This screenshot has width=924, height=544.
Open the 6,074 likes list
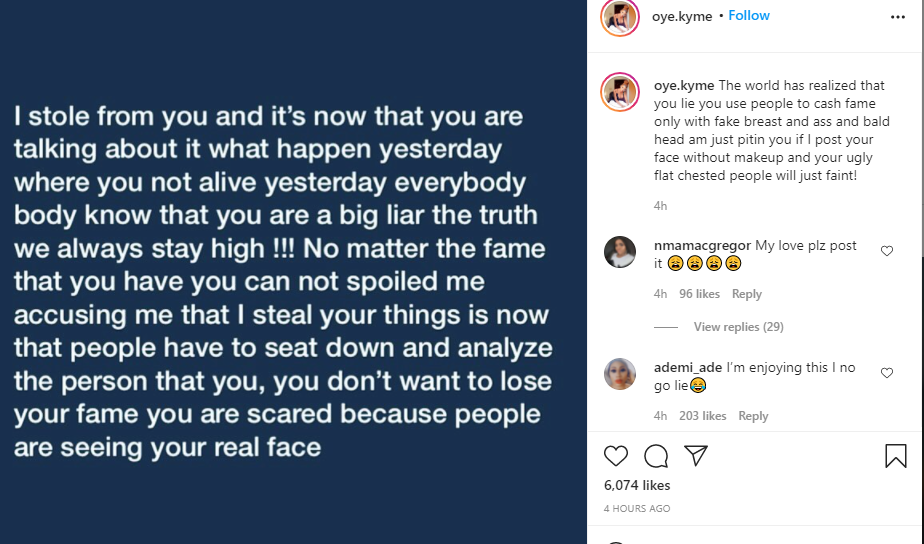pyautogui.click(x=637, y=485)
